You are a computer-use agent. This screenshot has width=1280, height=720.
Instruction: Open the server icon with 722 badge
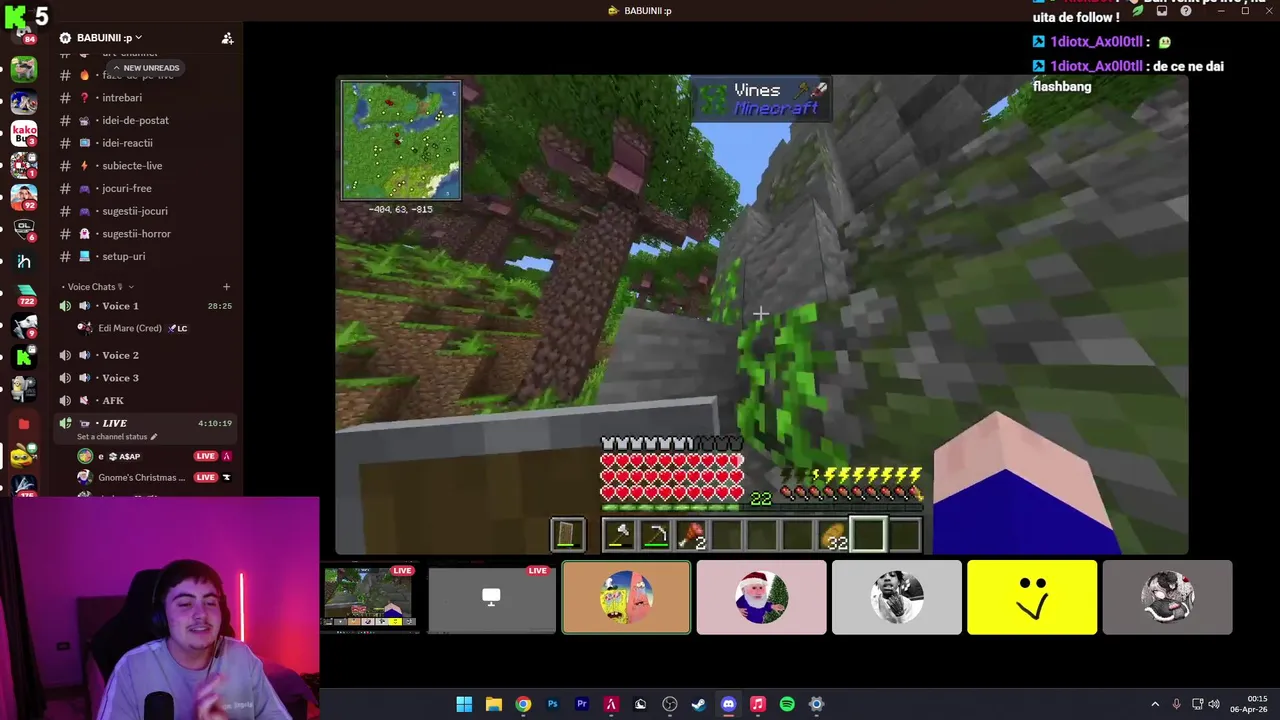coord(24,292)
